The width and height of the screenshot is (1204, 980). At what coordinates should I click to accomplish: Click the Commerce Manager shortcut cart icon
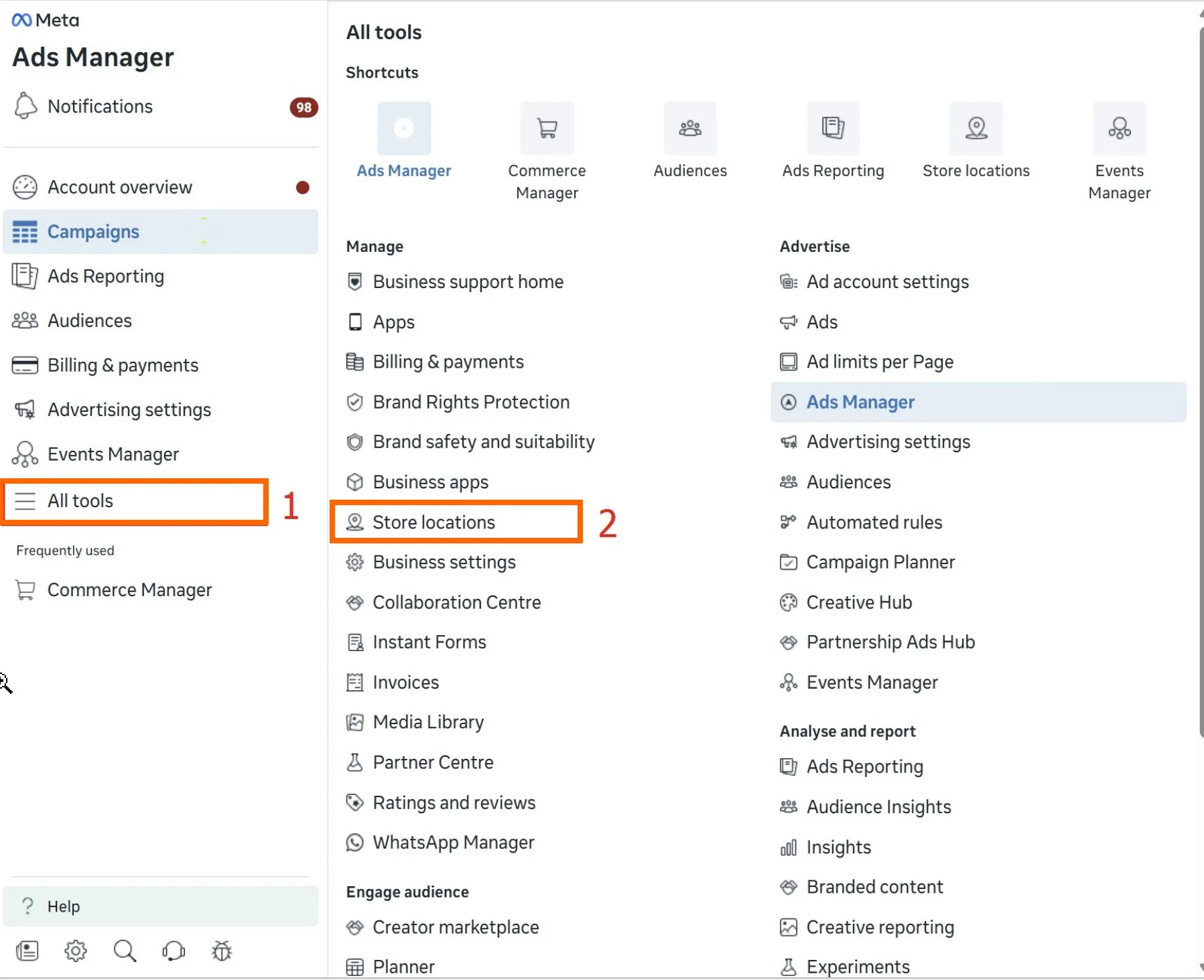point(547,128)
